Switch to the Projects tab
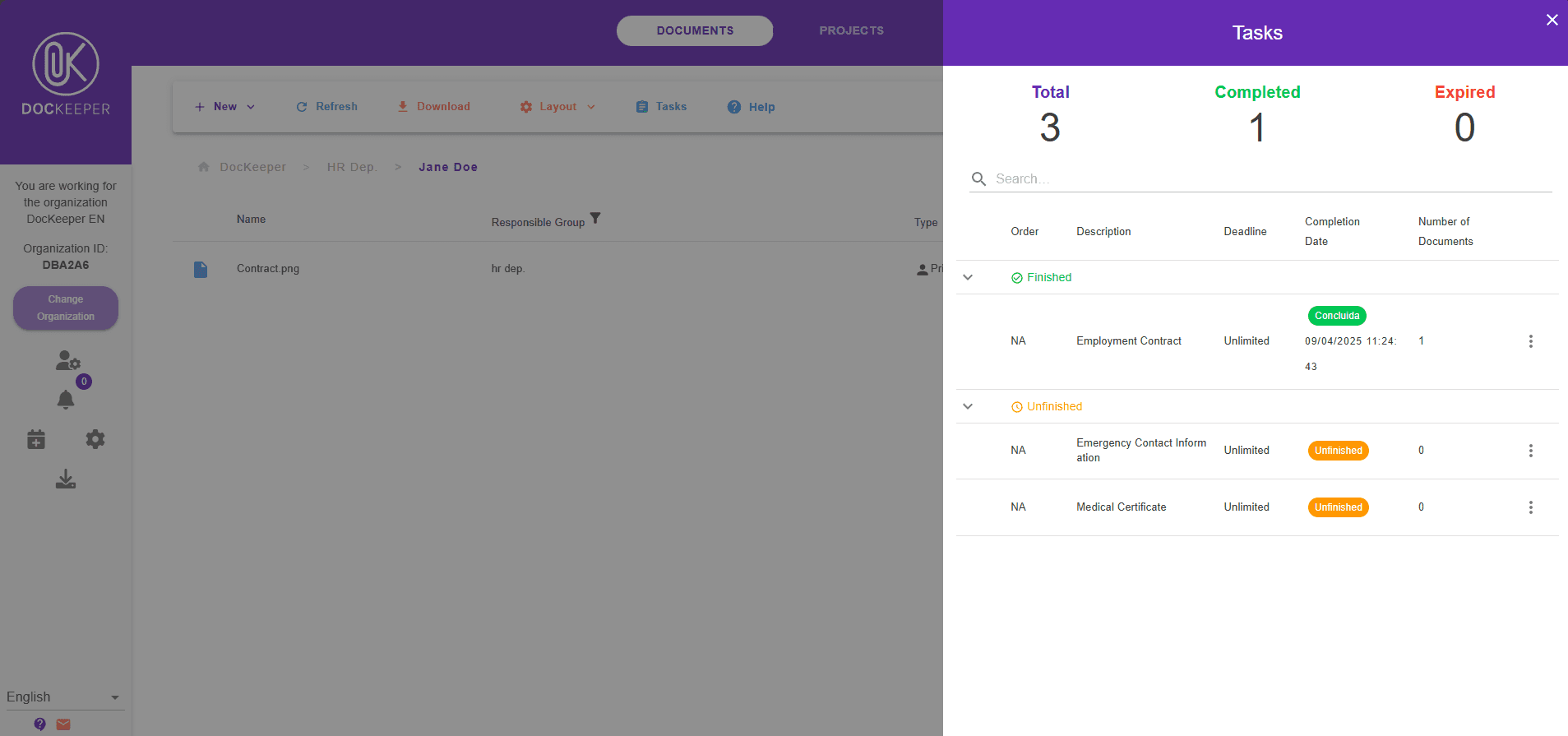 851,30
